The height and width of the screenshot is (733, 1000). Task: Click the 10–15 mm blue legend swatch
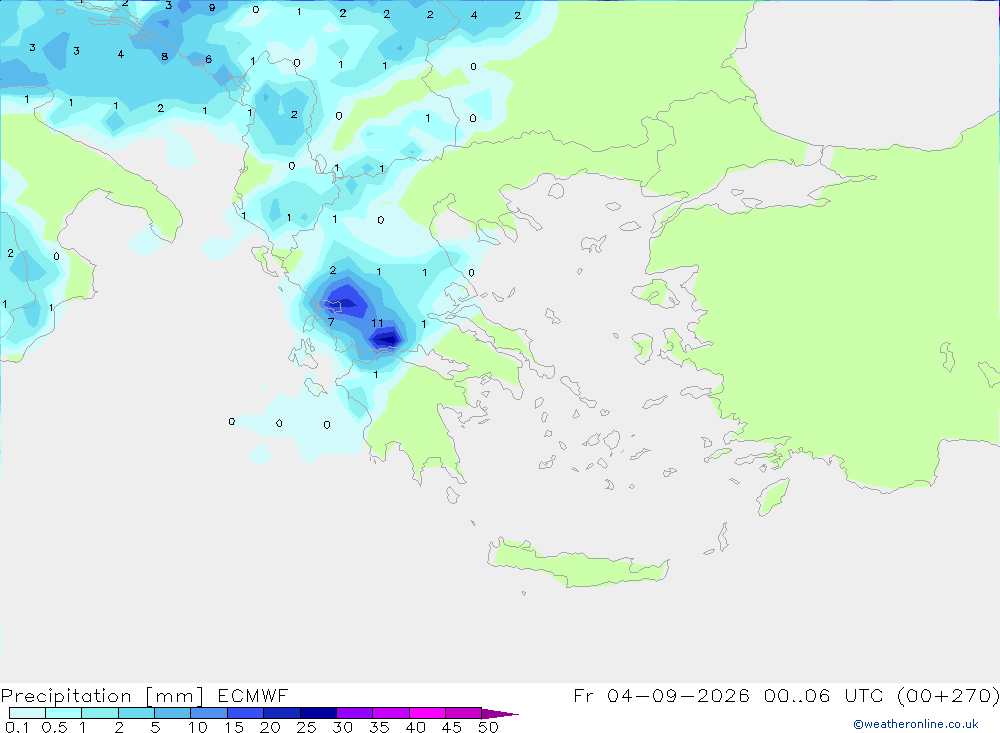[x=209, y=713]
